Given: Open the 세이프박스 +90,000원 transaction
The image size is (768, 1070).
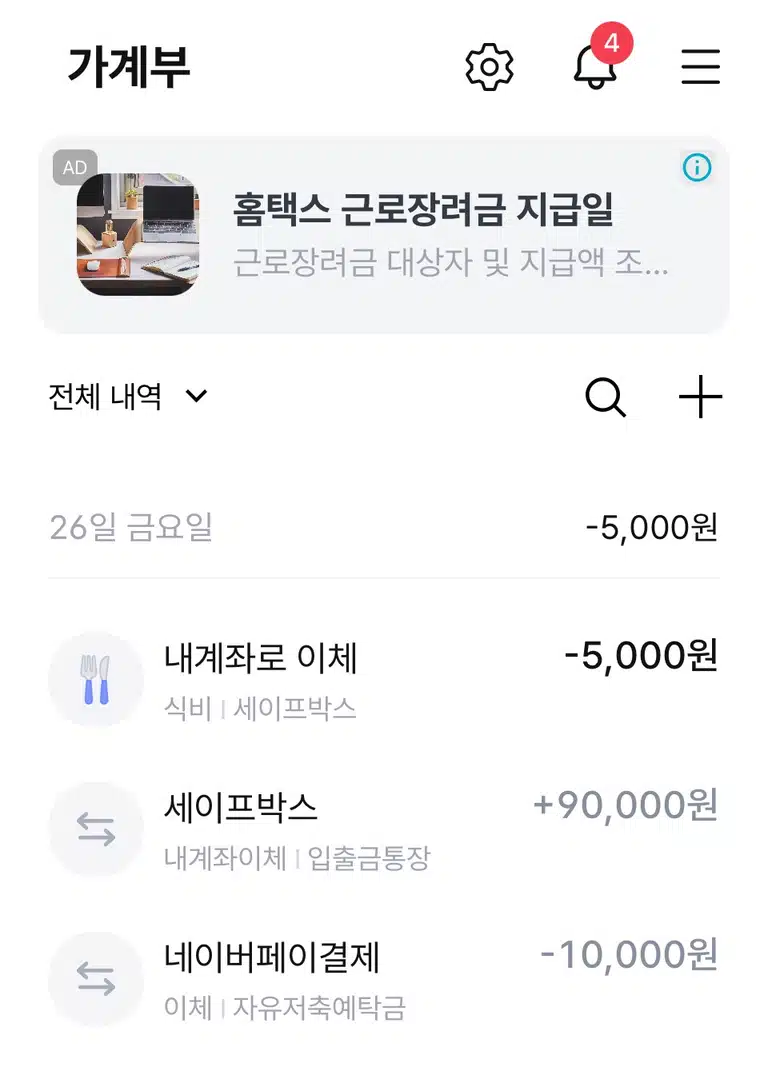Looking at the screenshot, I should 384,829.
